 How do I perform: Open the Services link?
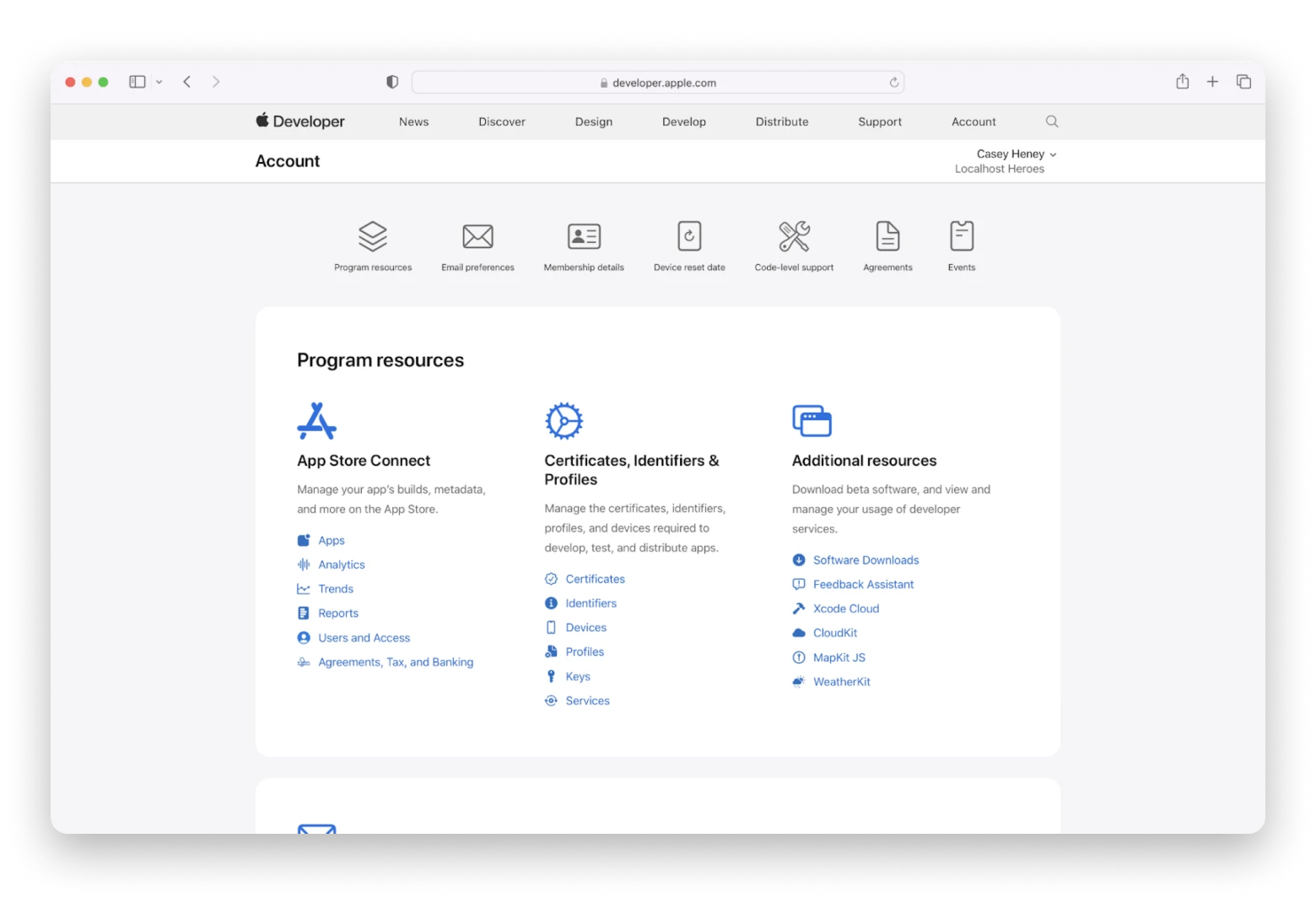588,700
